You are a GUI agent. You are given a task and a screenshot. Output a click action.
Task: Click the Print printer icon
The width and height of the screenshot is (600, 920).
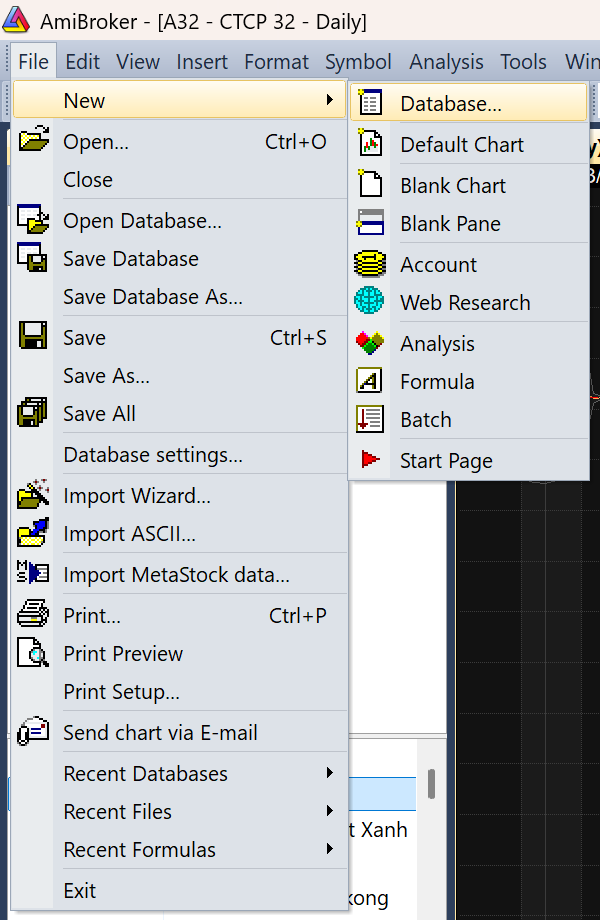click(33, 614)
